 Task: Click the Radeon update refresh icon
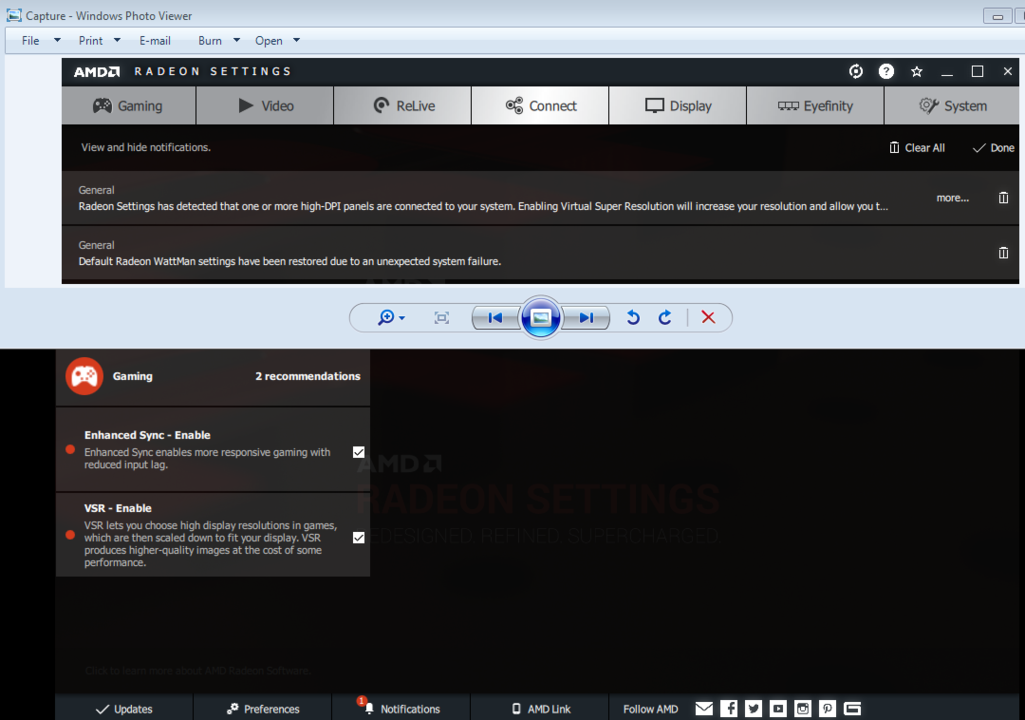(x=856, y=71)
